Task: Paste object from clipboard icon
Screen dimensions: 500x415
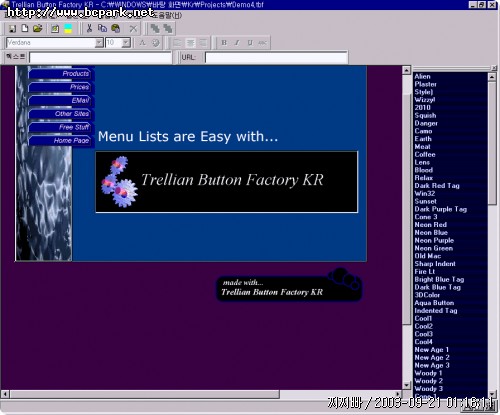Action: 116,29
